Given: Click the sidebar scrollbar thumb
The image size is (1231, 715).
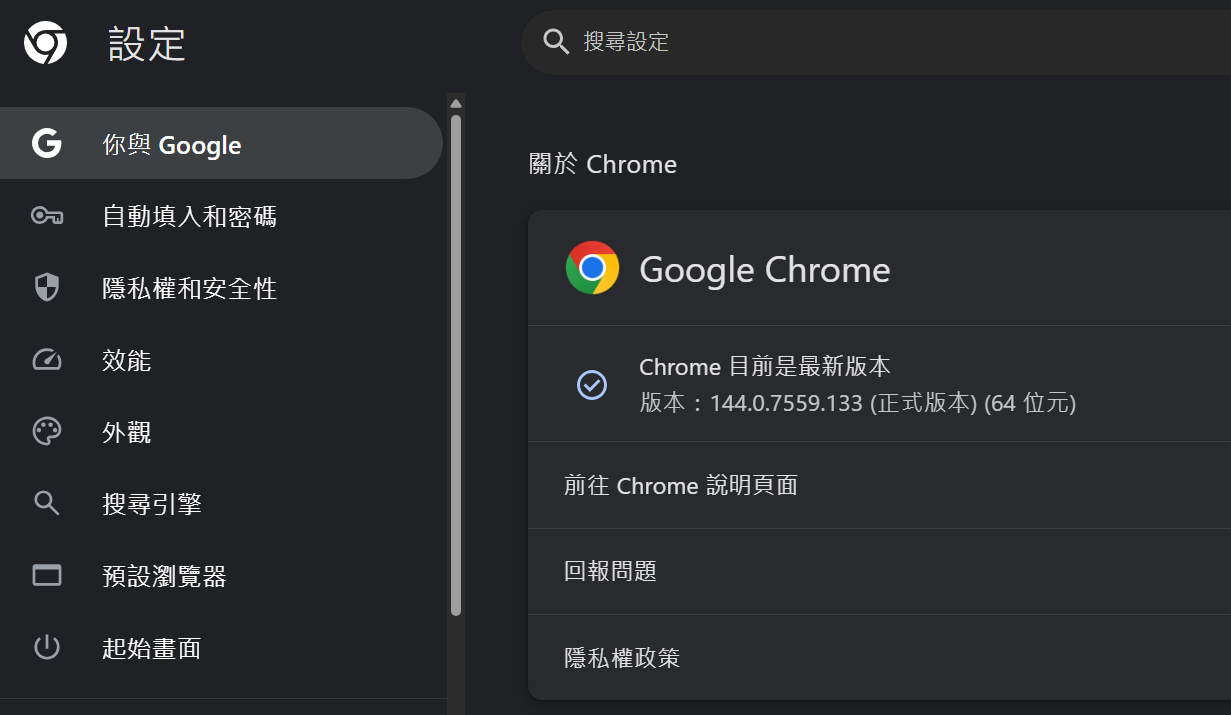Looking at the screenshot, I should (x=456, y=360).
